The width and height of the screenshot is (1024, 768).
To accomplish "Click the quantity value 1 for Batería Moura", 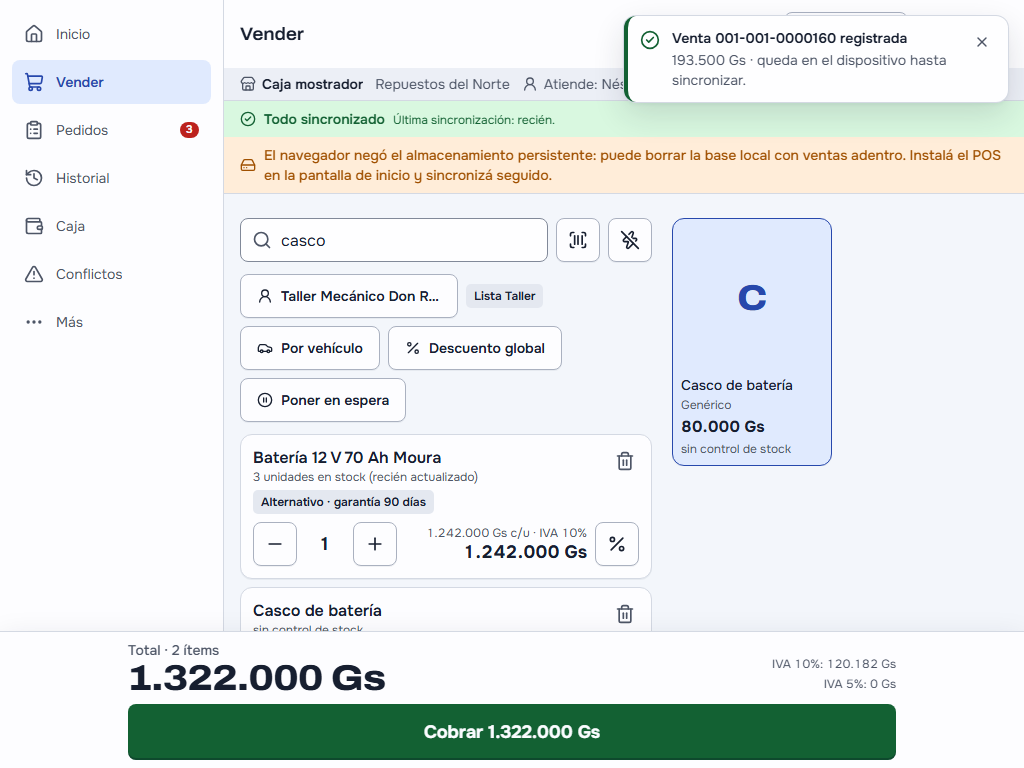I will click(325, 544).
